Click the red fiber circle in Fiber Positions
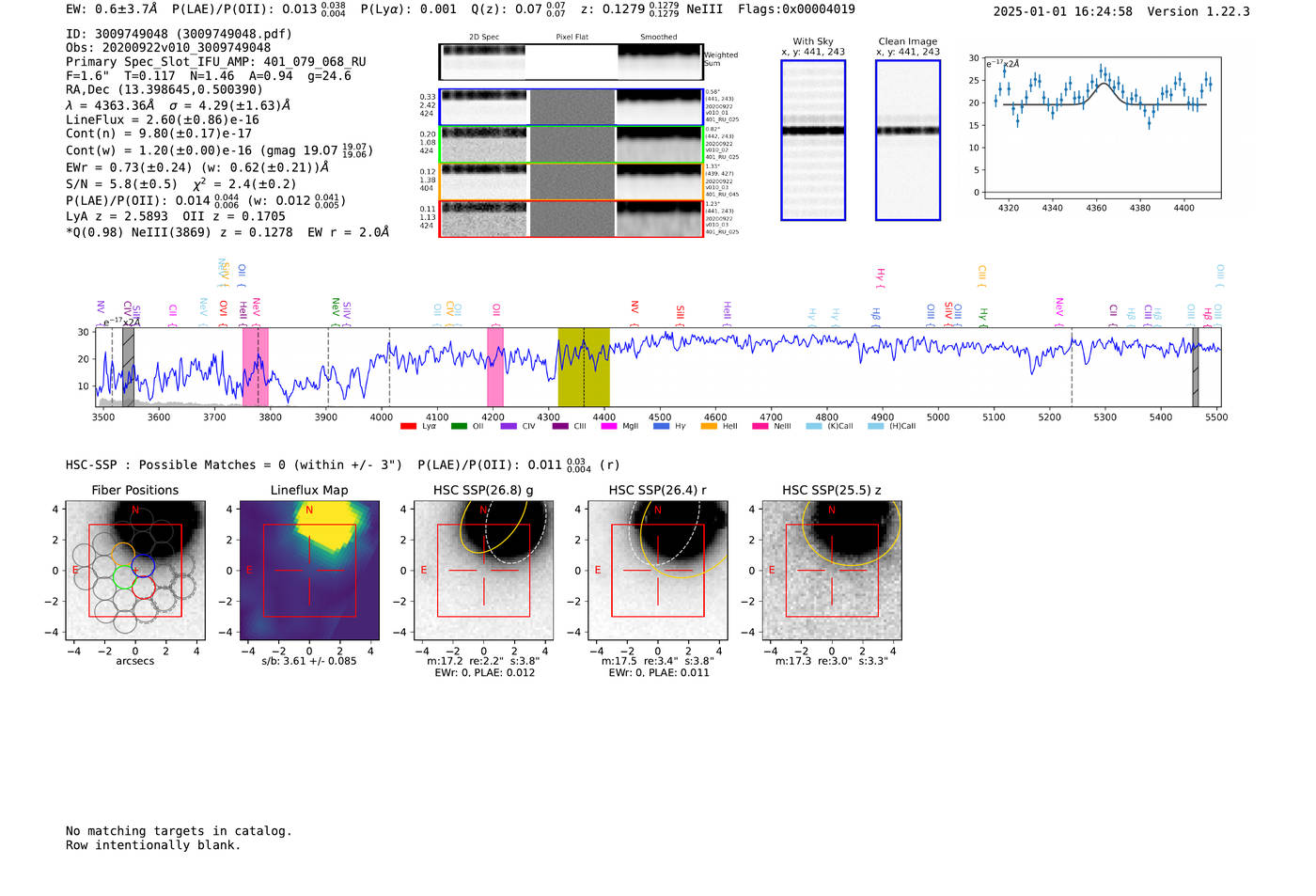Image resolution: width=1316 pixels, height=896 pixels. point(143,588)
